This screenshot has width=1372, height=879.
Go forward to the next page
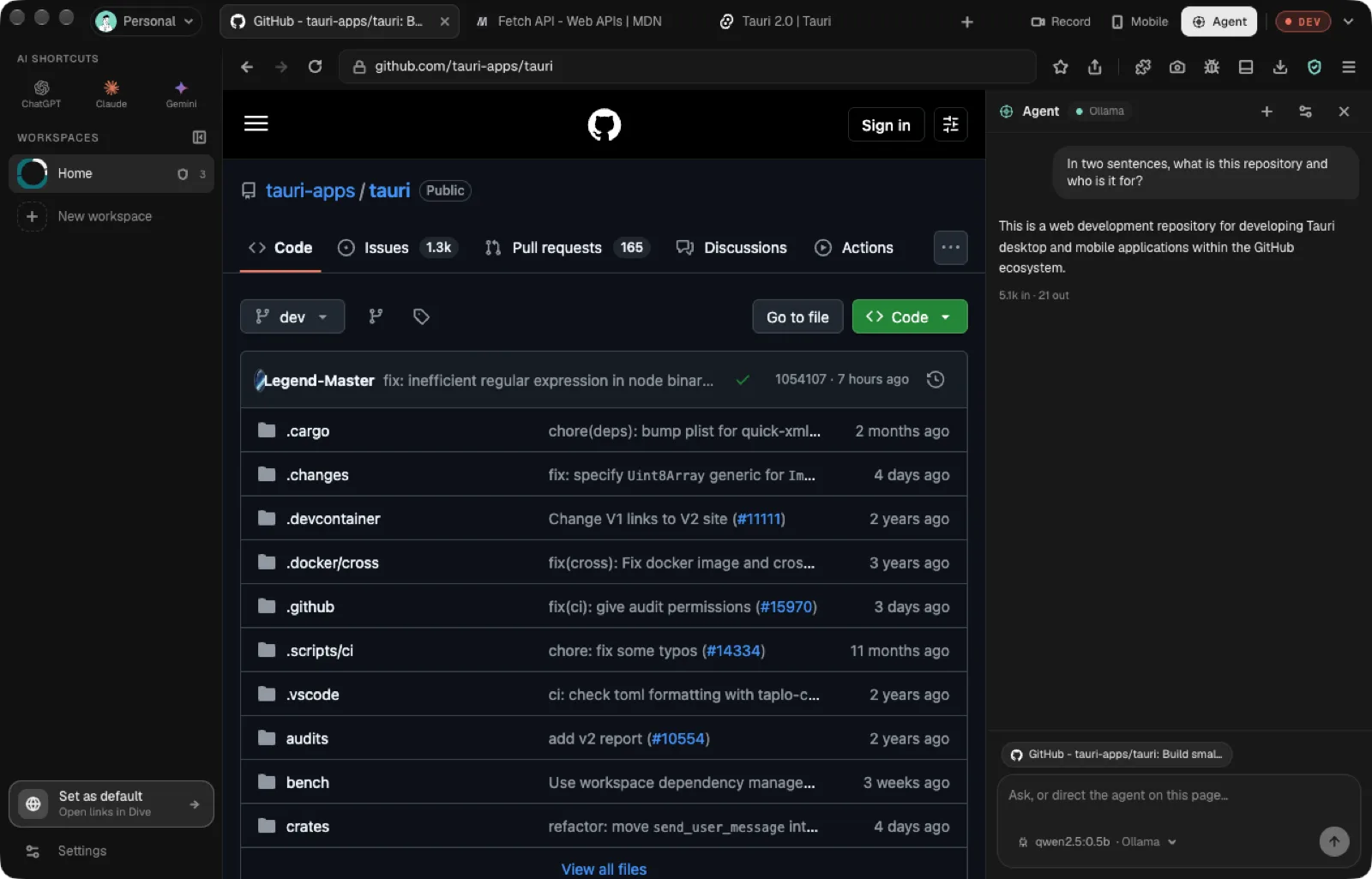pyautogui.click(x=281, y=67)
